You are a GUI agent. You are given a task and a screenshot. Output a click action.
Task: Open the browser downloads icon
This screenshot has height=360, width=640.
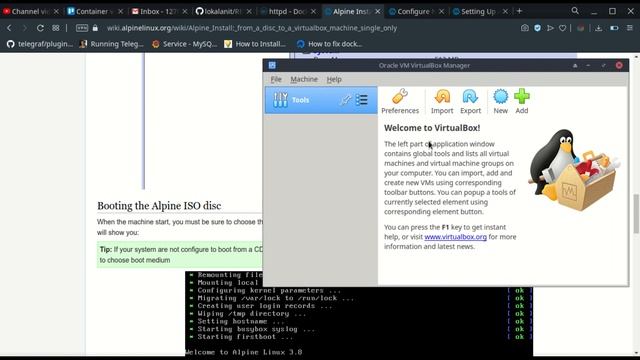[x=598, y=28]
